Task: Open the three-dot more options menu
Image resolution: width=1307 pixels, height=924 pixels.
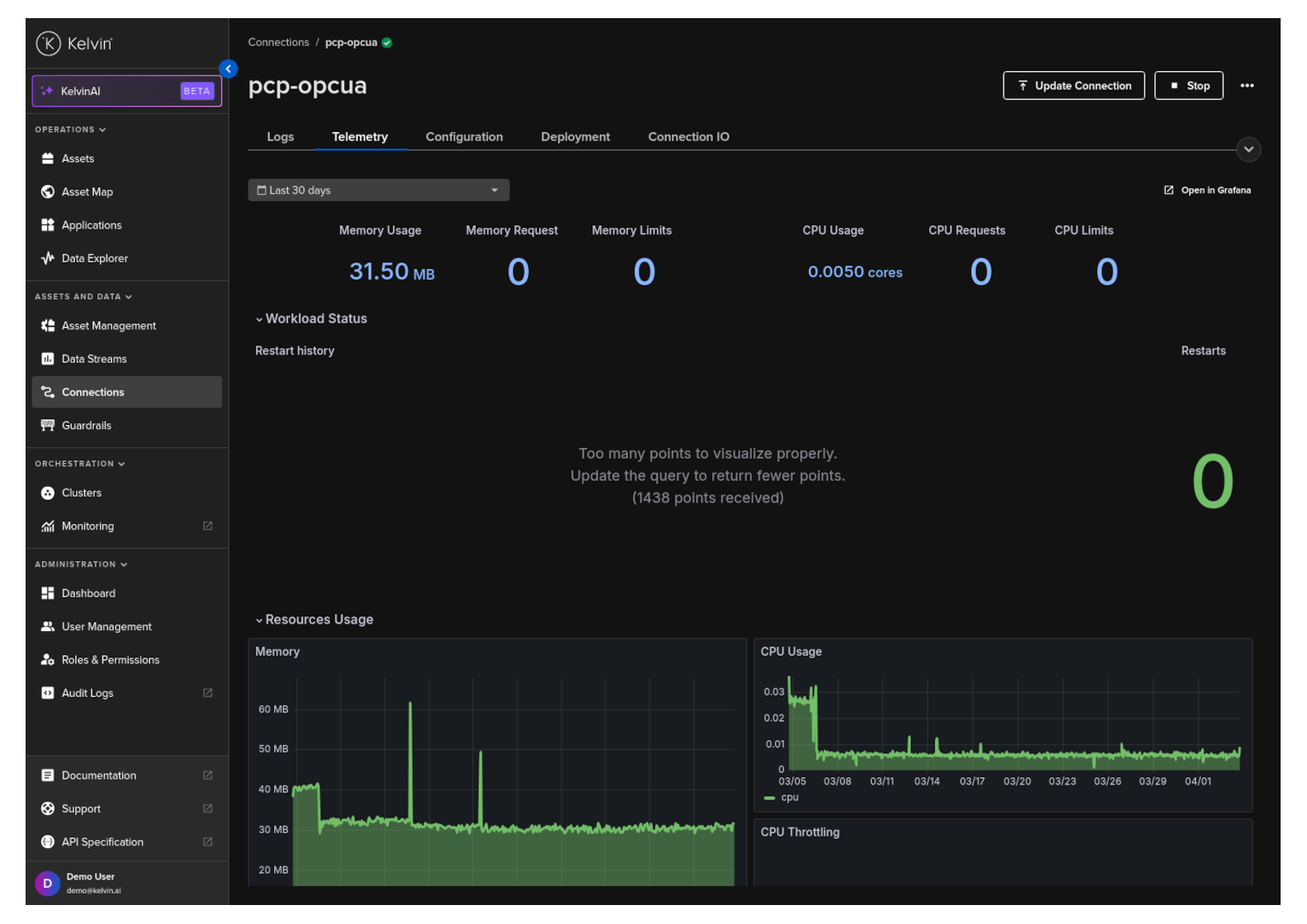Action: (x=1247, y=86)
